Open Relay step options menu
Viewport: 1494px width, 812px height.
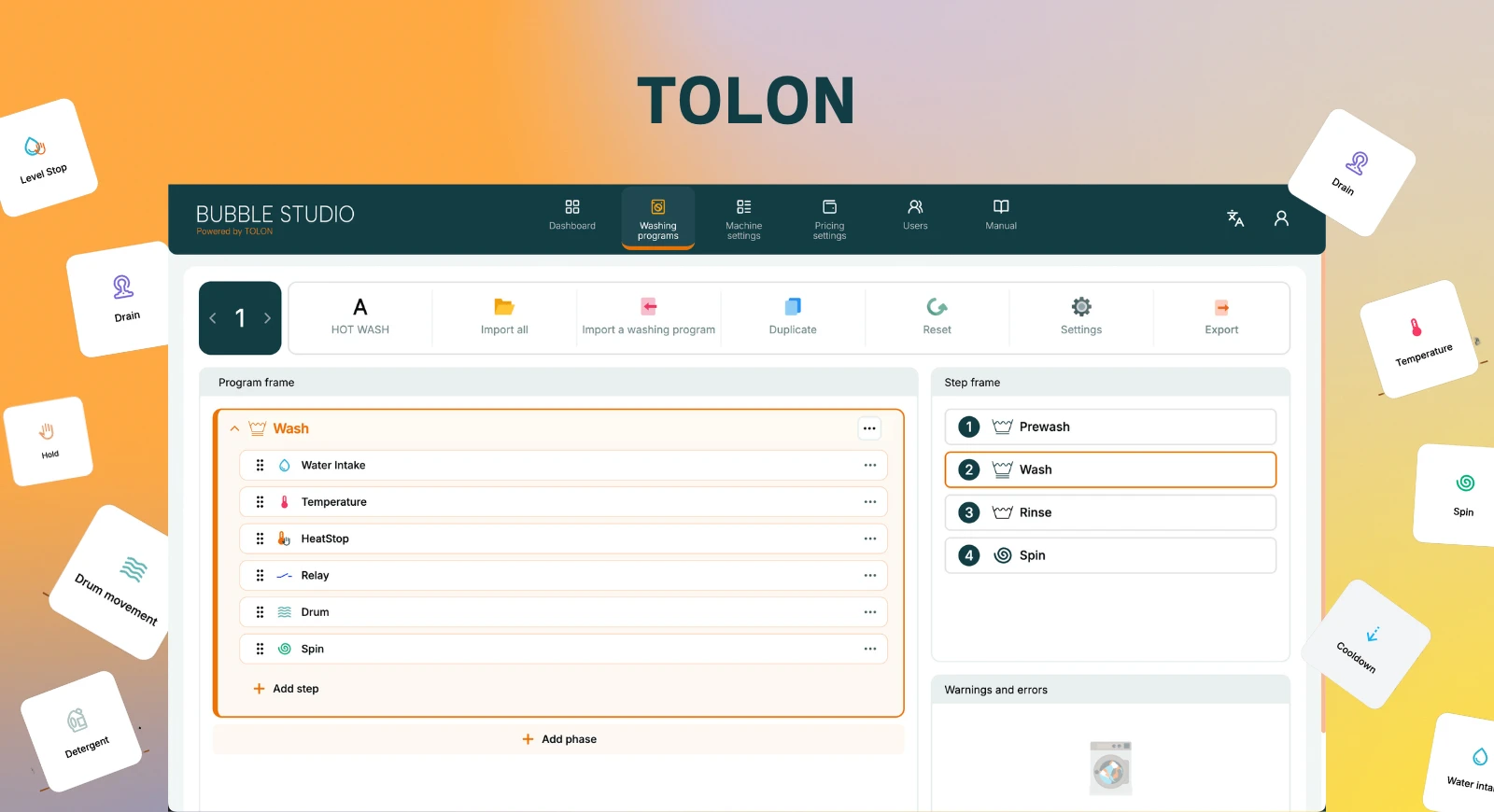point(870,575)
